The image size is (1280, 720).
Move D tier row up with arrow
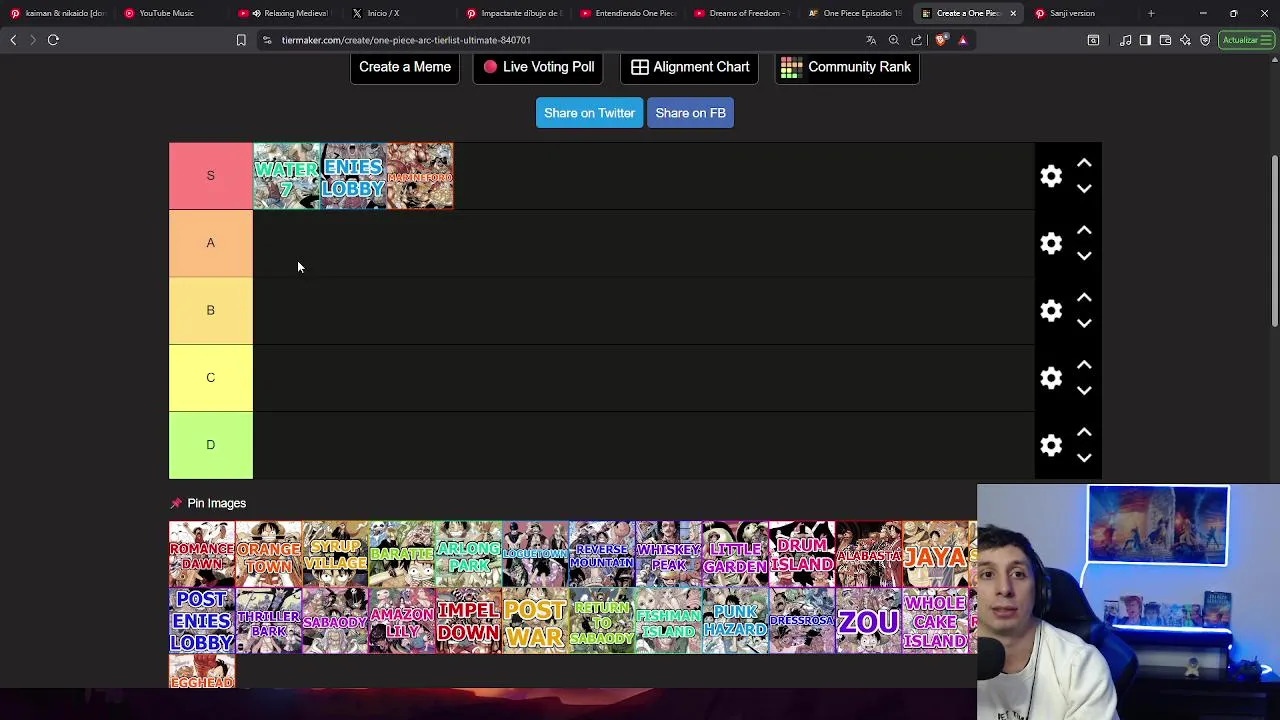tap(1084, 432)
